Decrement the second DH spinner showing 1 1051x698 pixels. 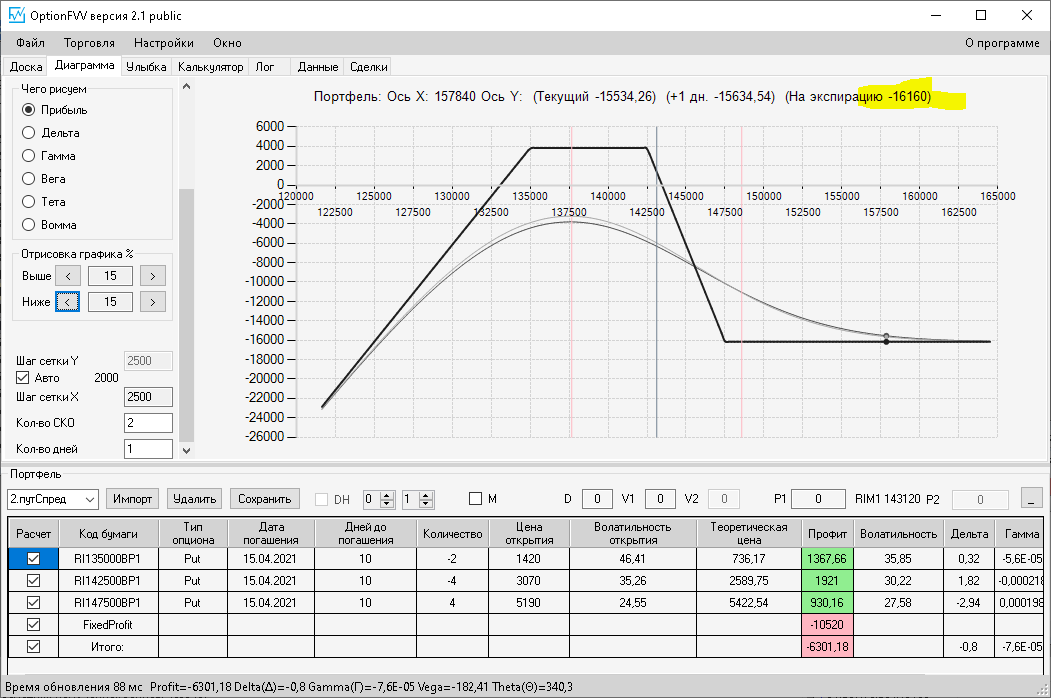(426, 504)
